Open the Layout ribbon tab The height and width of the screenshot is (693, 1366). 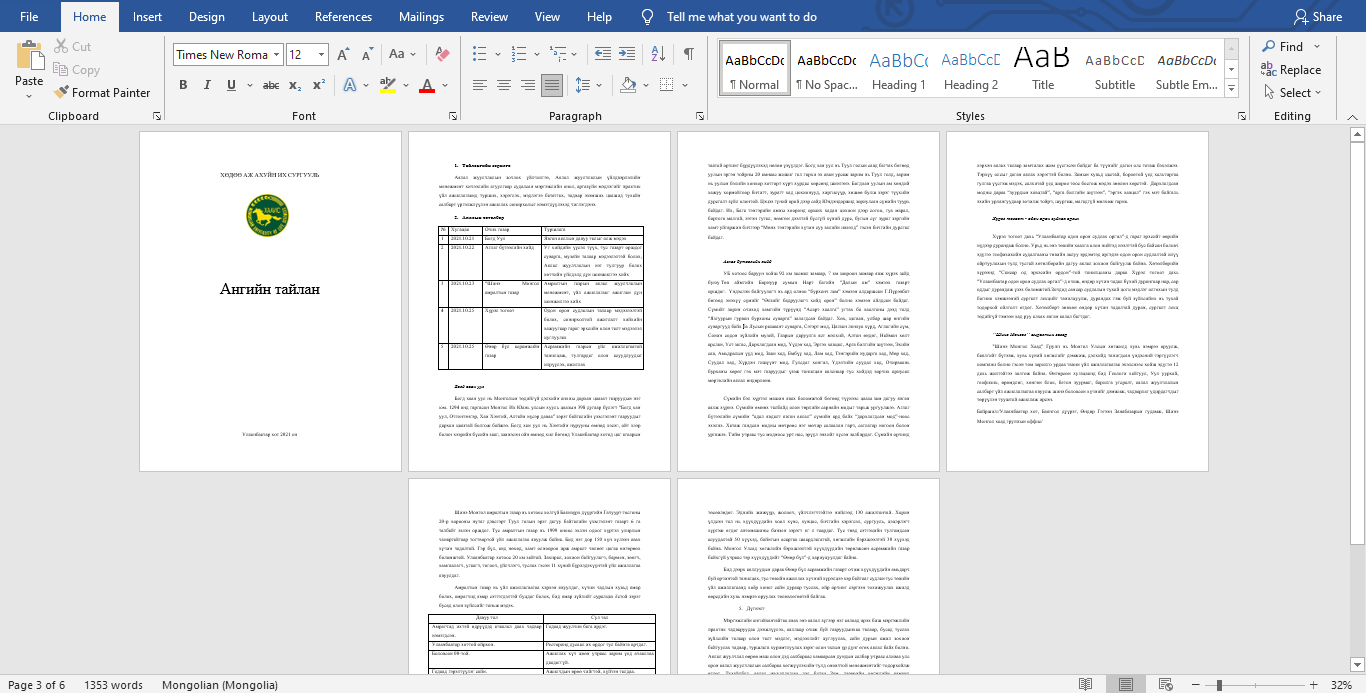[270, 17]
